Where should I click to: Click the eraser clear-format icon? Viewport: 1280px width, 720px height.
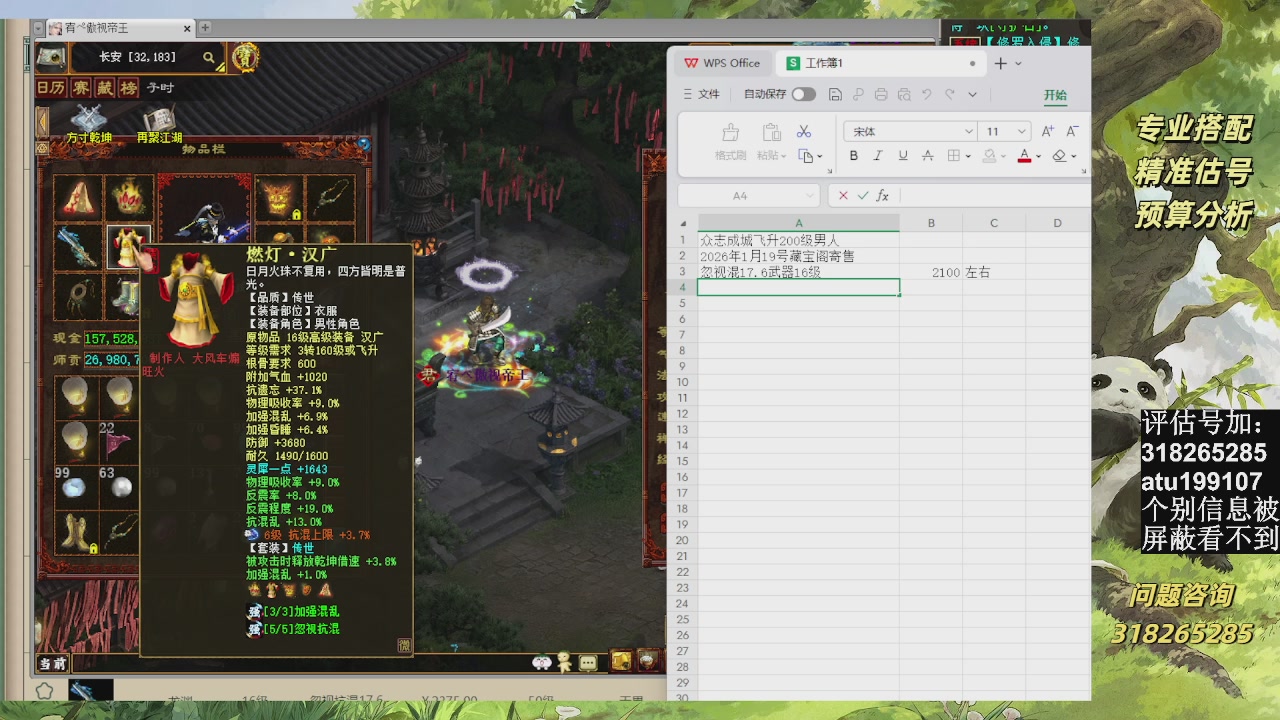coord(1059,156)
